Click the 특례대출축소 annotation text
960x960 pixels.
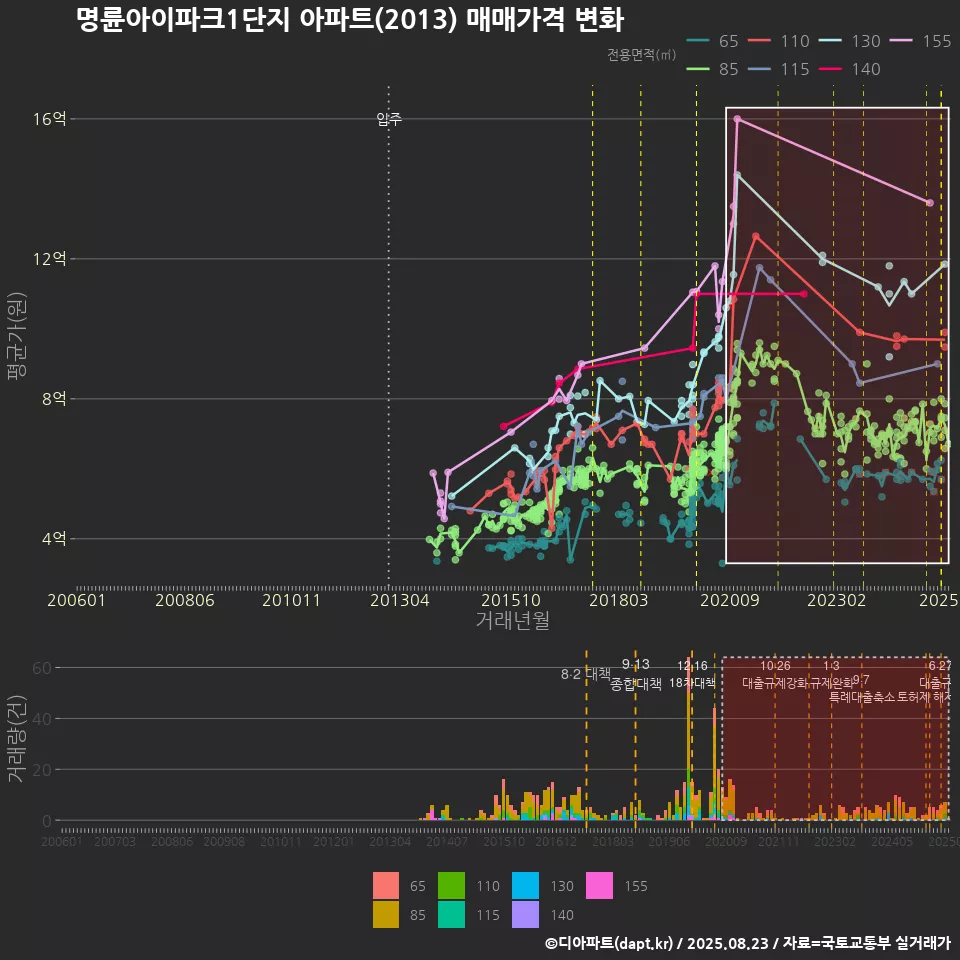tap(862, 697)
